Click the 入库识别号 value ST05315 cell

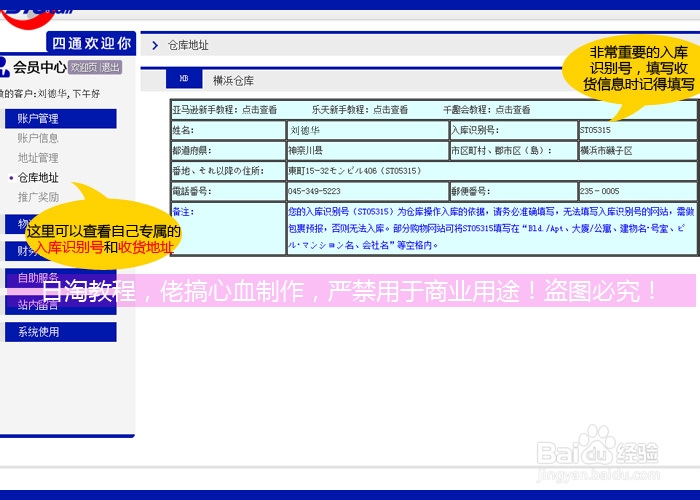637,130
